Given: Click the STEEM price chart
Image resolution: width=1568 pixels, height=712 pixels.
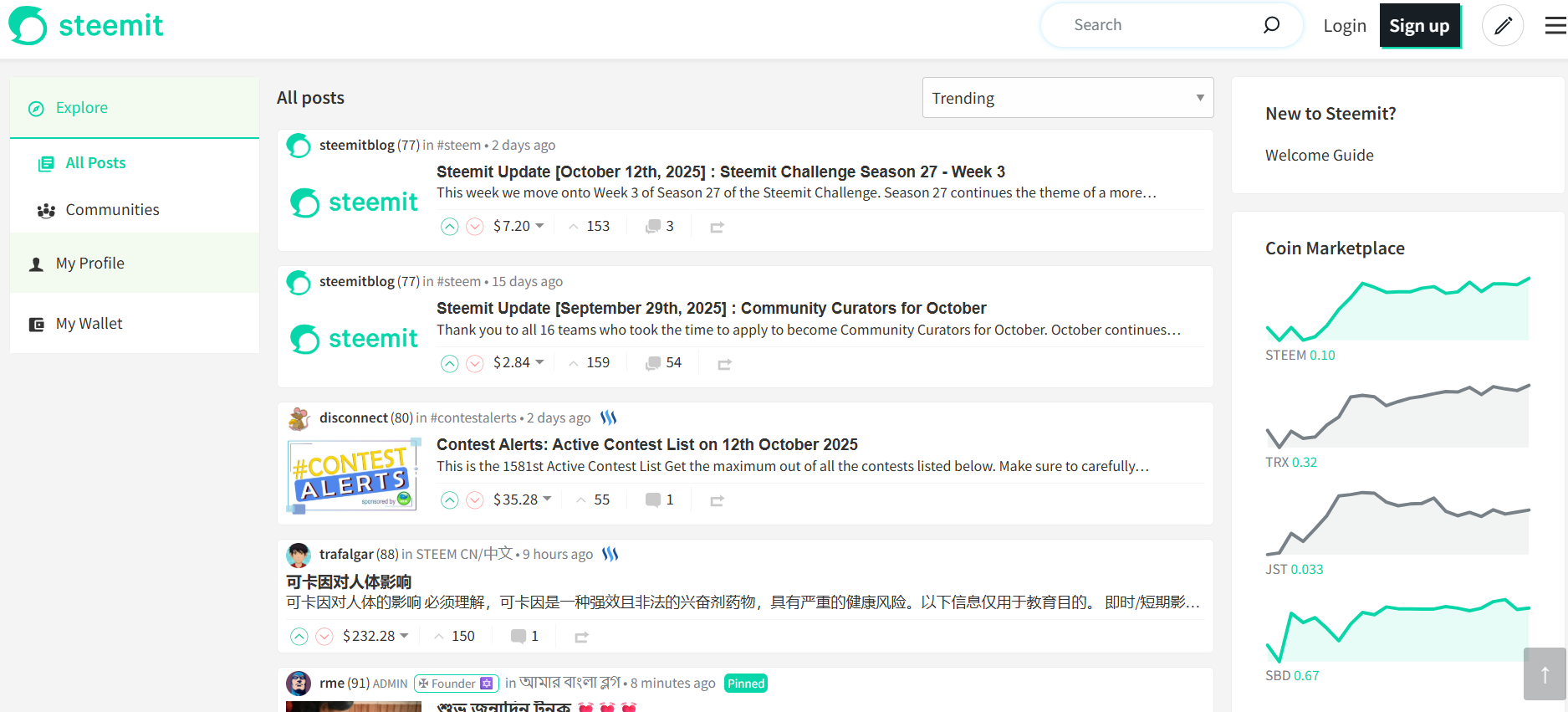Looking at the screenshot, I should (x=1397, y=310).
